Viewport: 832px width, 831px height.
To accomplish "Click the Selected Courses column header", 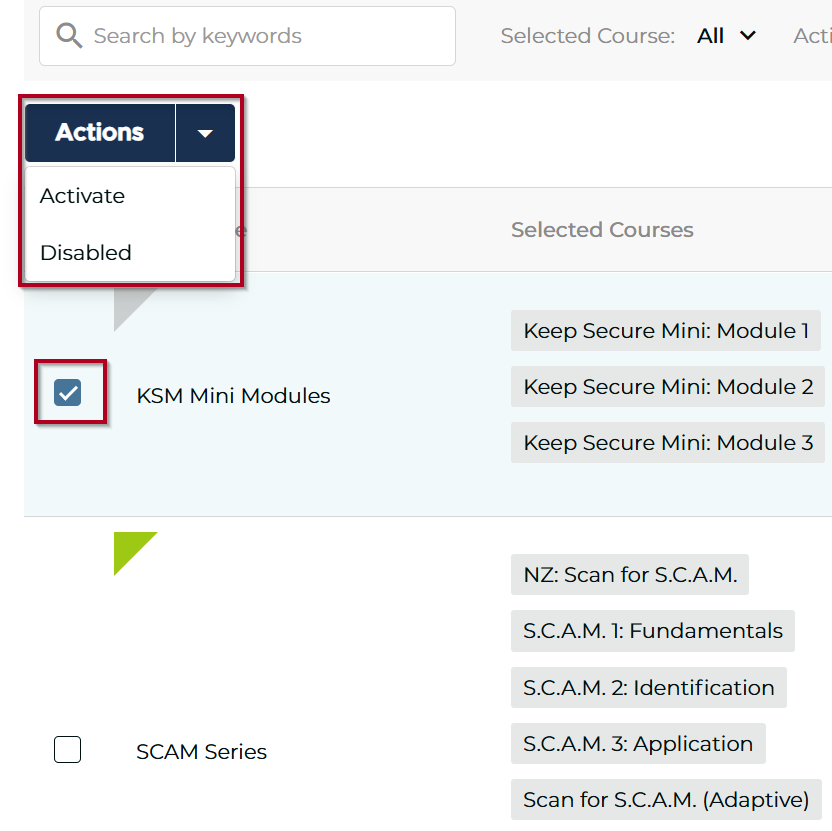I will [x=602, y=230].
